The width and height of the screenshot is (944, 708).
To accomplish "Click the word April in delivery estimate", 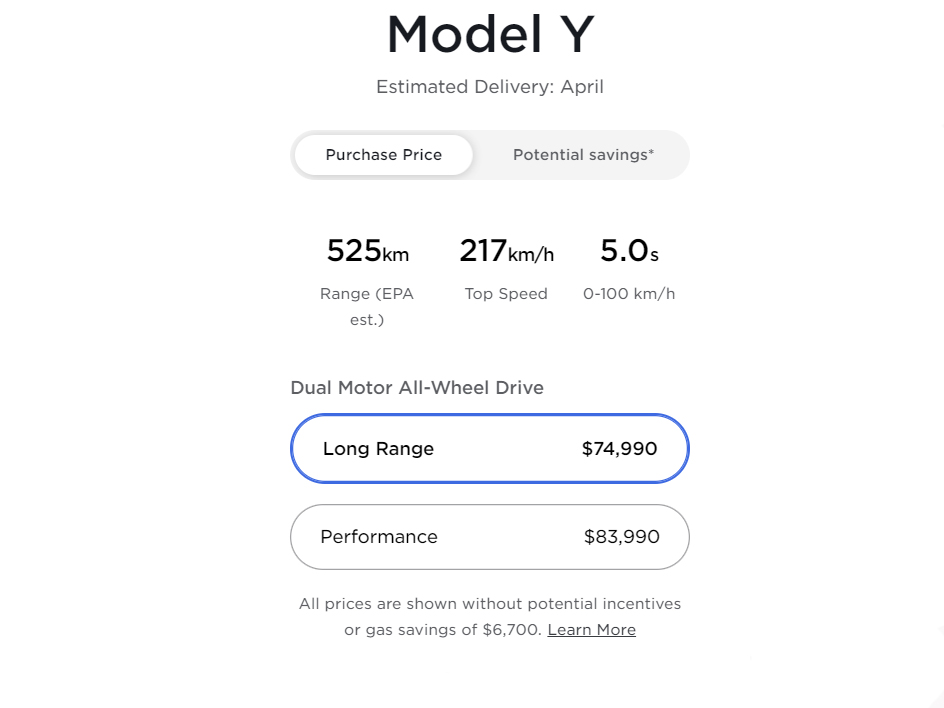I will pos(582,87).
